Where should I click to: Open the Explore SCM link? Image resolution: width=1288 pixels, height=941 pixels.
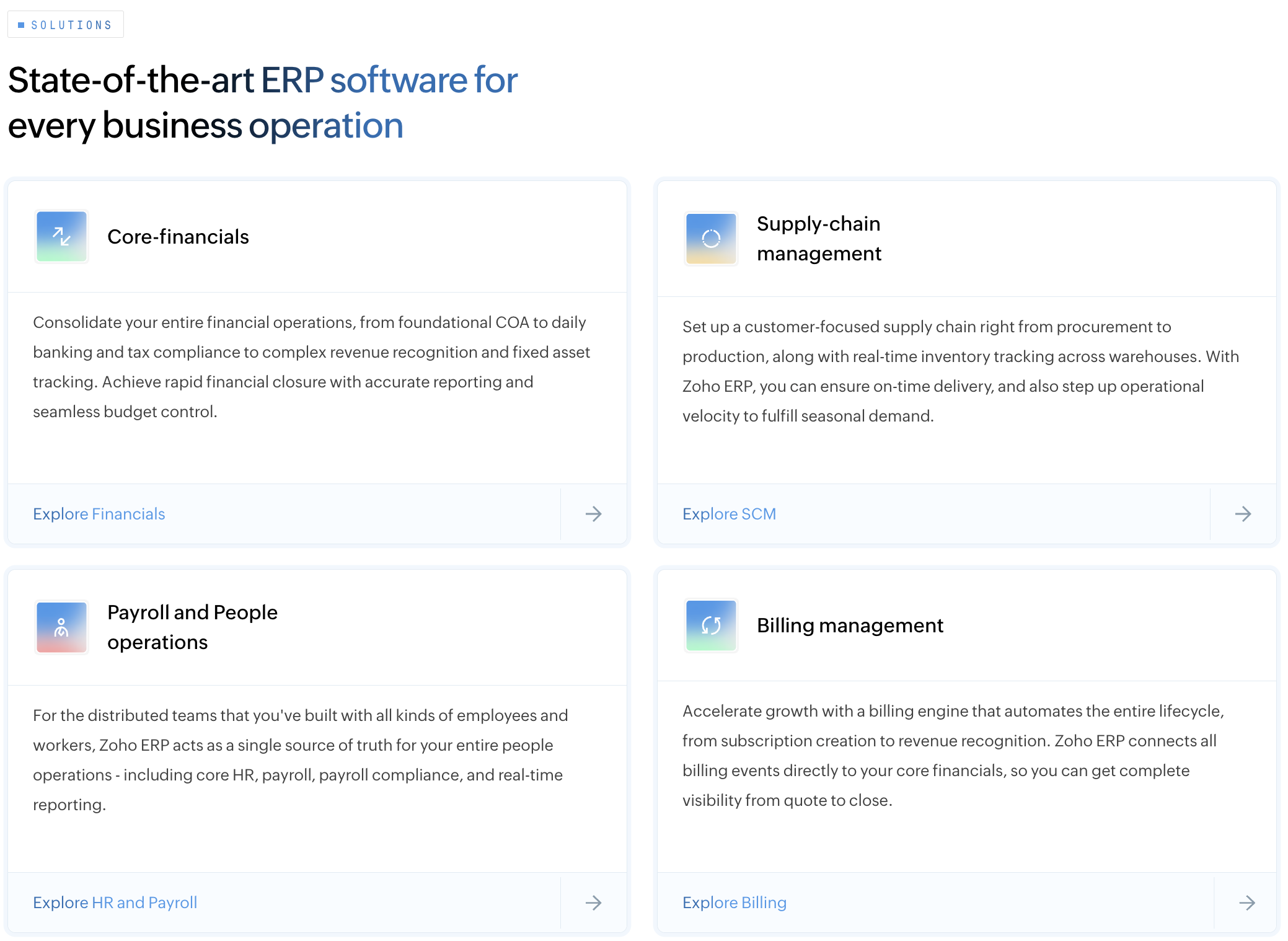pyautogui.click(x=730, y=514)
